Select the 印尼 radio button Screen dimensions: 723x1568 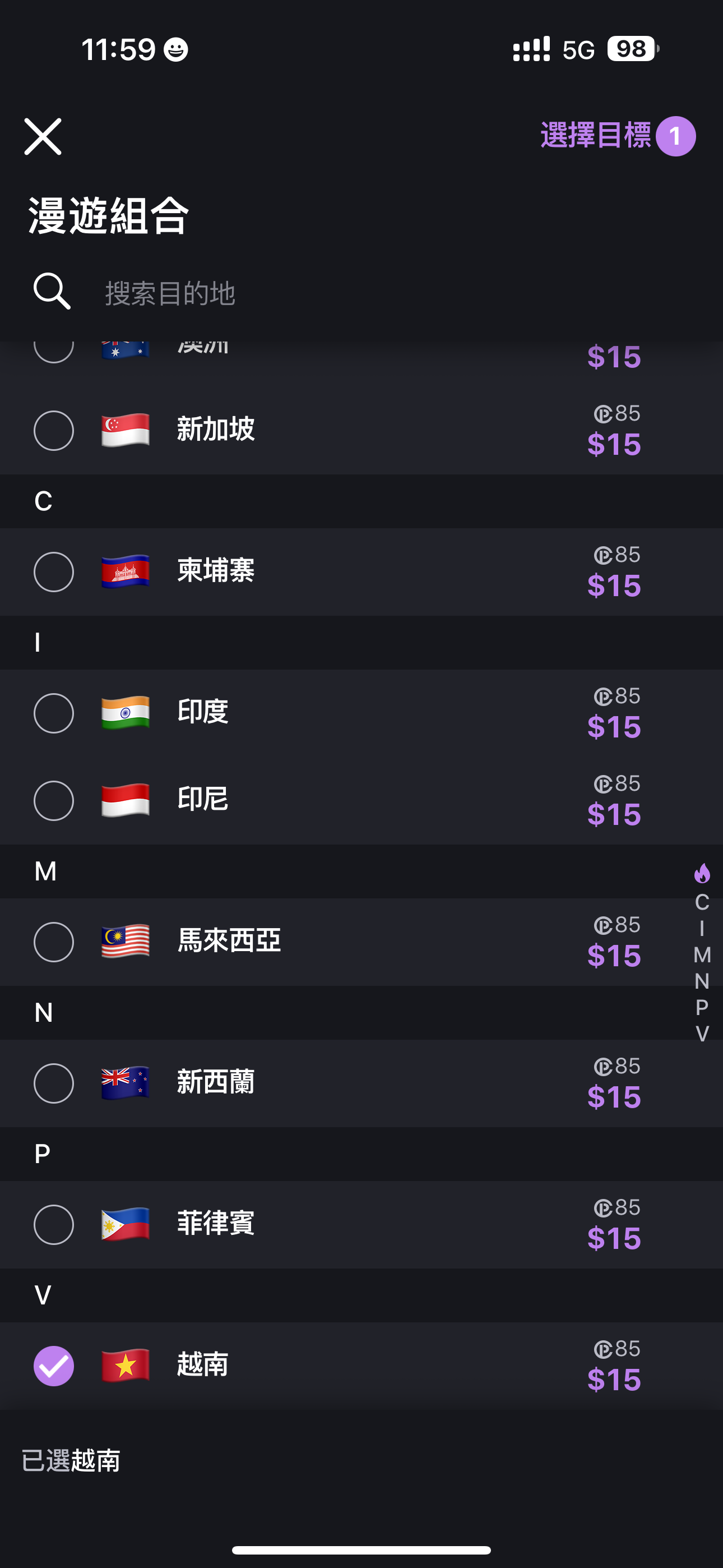pyautogui.click(x=54, y=801)
